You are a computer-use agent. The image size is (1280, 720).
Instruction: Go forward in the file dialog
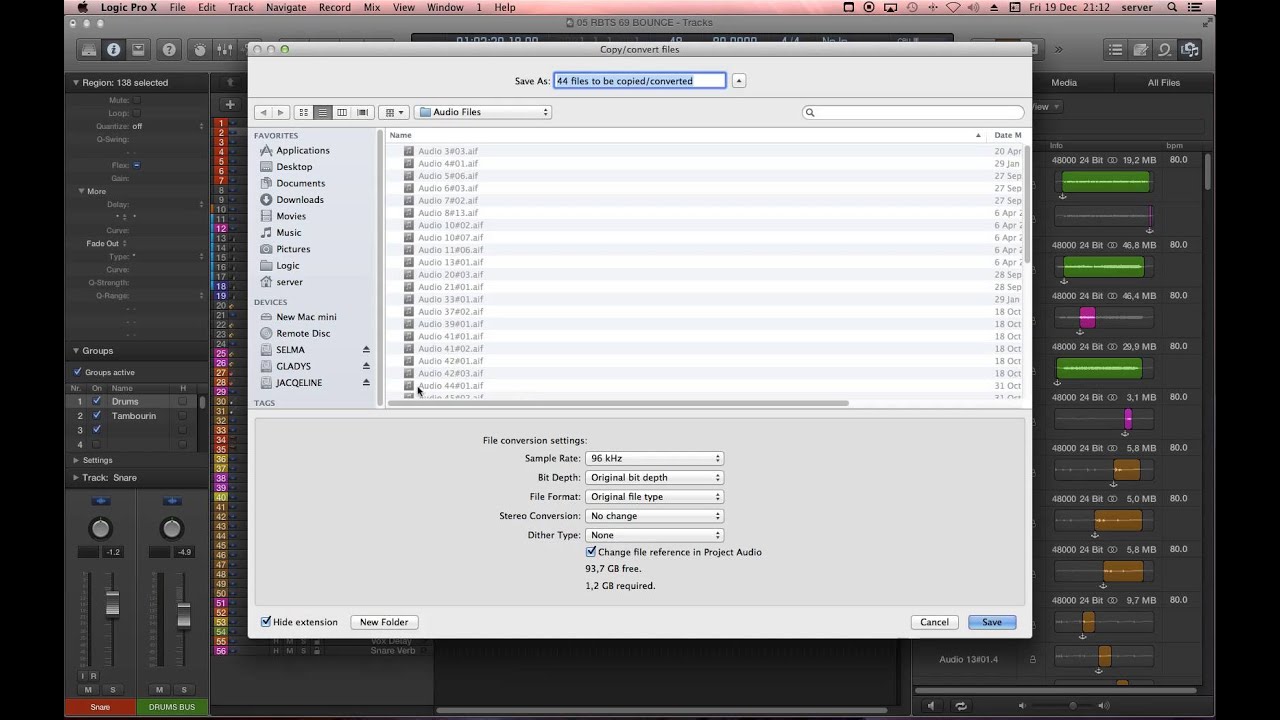(x=281, y=112)
